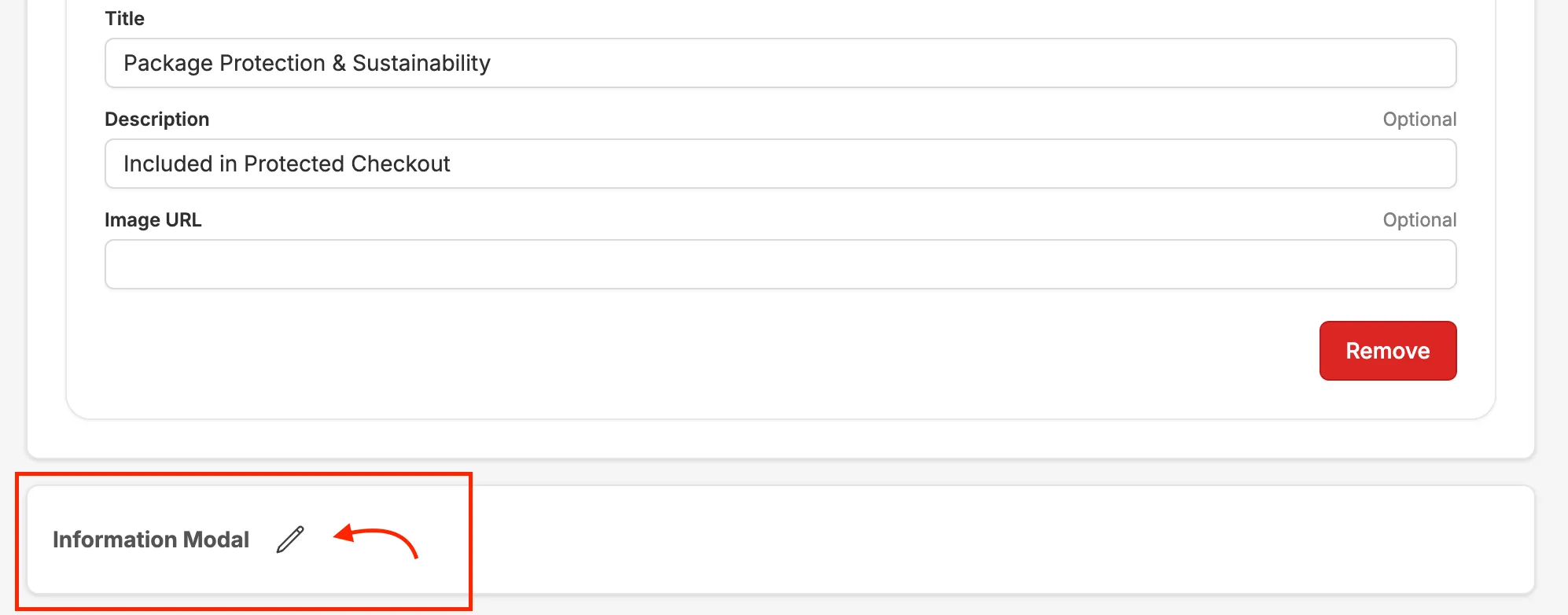Select the Information Modal heading text
Viewport: 1568px width, 615px height.
[151, 540]
